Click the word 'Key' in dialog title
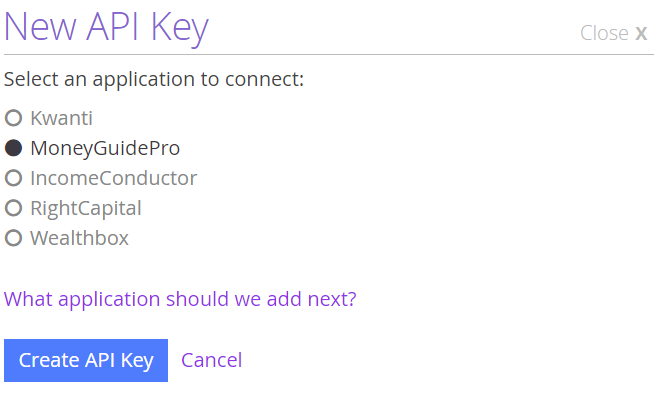The width and height of the screenshot is (667, 407). 180,29
